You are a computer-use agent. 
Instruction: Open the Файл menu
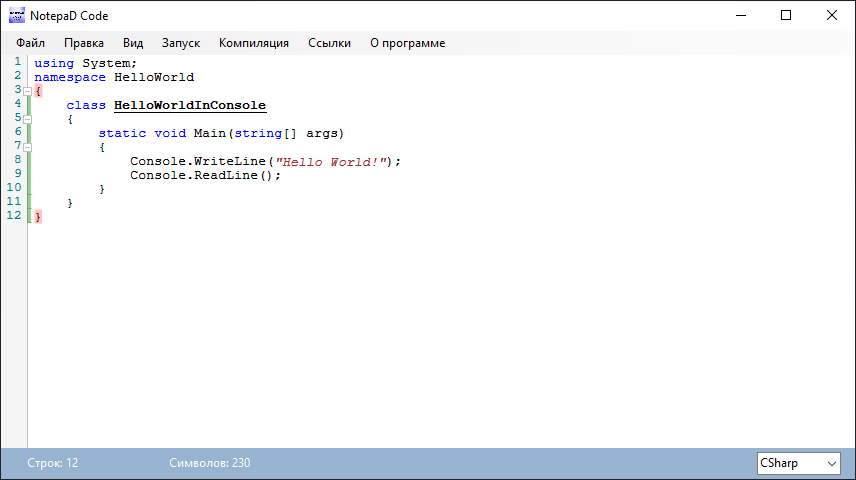click(x=30, y=43)
